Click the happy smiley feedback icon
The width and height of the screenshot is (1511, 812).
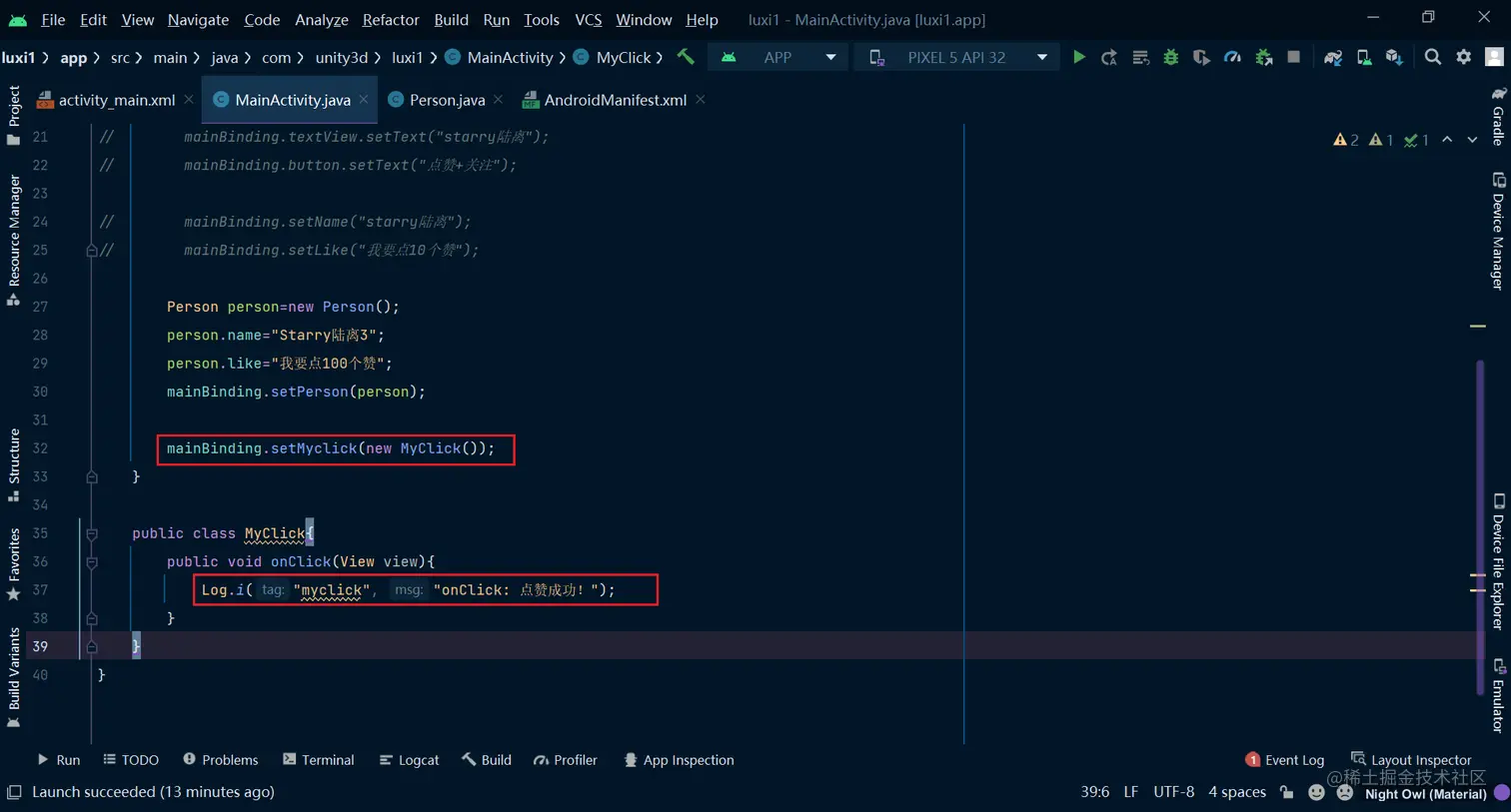coord(1316,792)
